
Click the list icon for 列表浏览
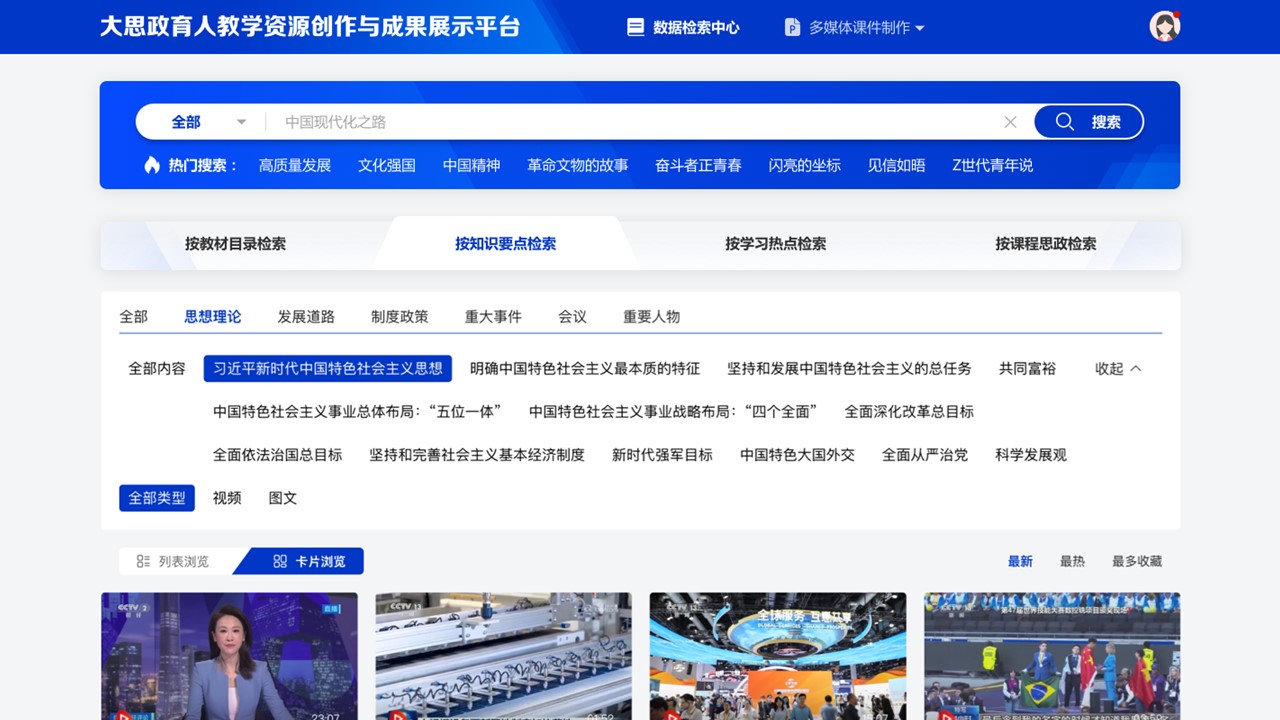point(143,562)
